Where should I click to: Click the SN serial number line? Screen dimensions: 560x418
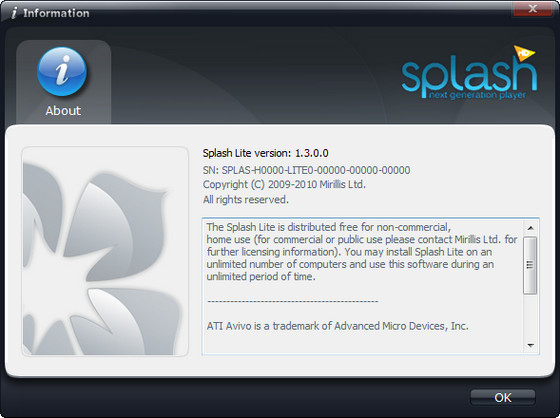306,170
